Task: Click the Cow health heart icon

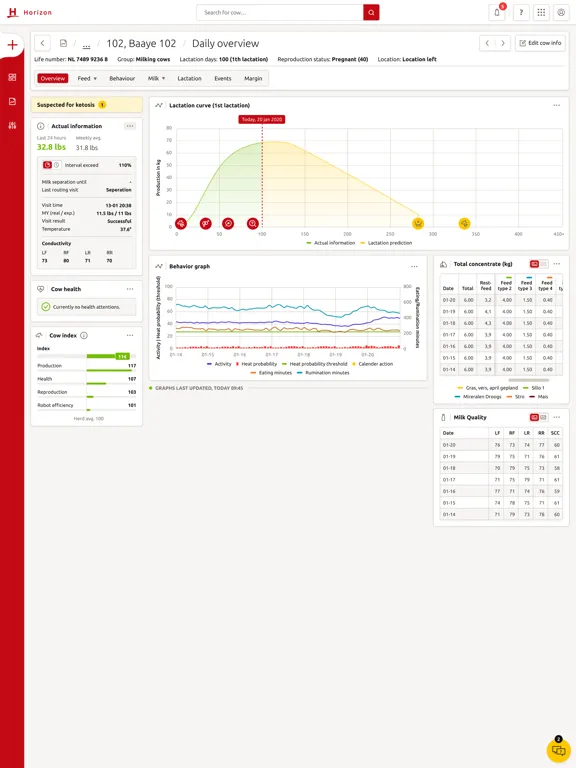Action: click(41, 289)
